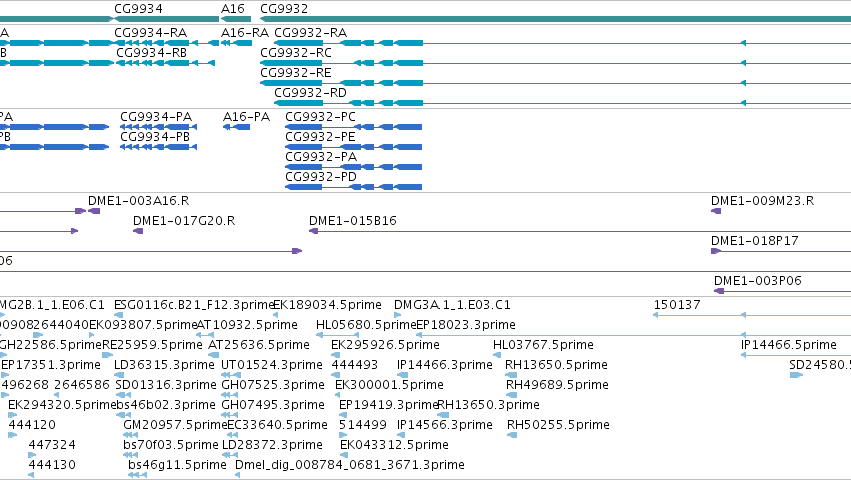This screenshot has height=480, width=851.
Task: Select the DME1-018P17 clone label
Action: pos(755,241)
